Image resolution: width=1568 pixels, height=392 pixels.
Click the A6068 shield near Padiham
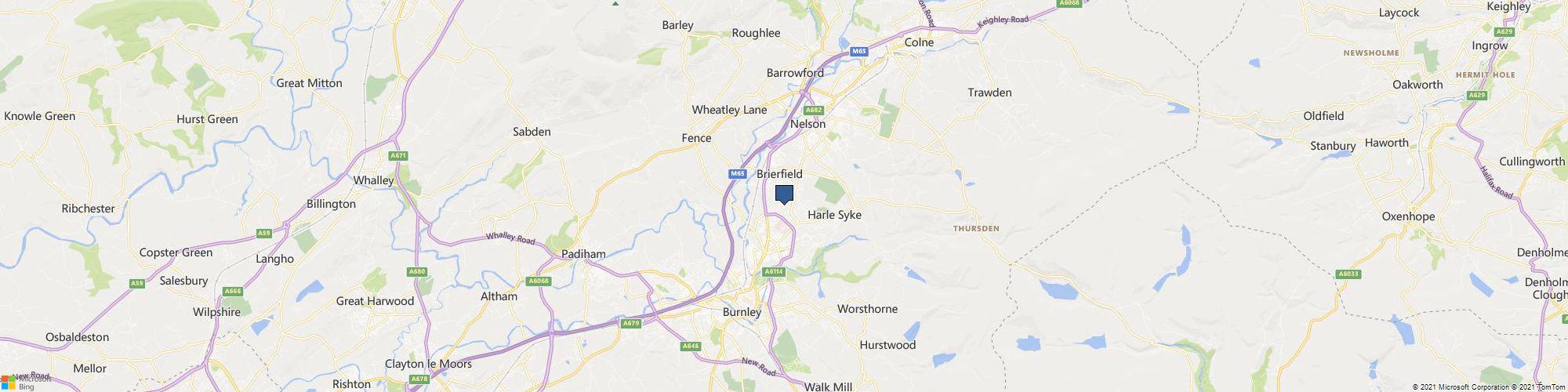pyautogui.click(x=539, y=281)
